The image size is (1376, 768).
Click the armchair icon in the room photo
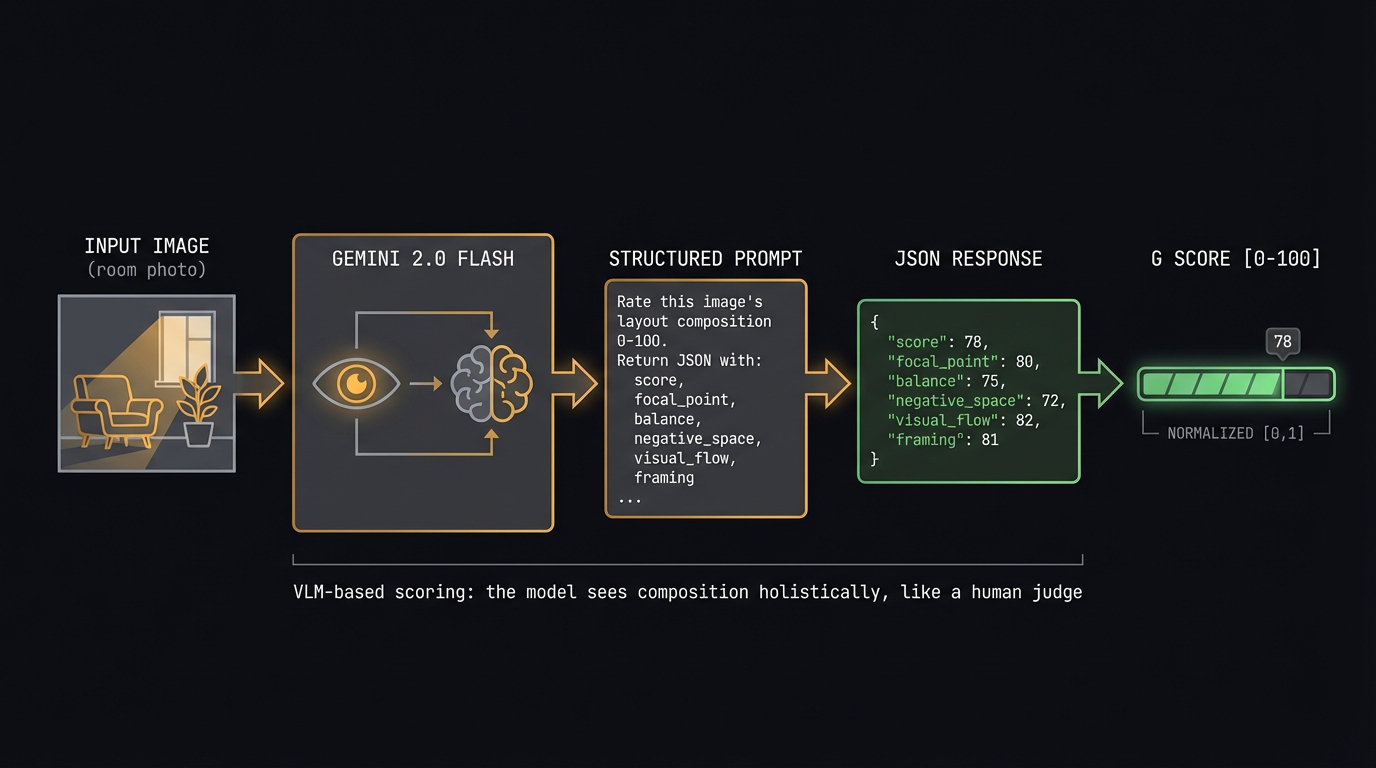pos(118,410)
